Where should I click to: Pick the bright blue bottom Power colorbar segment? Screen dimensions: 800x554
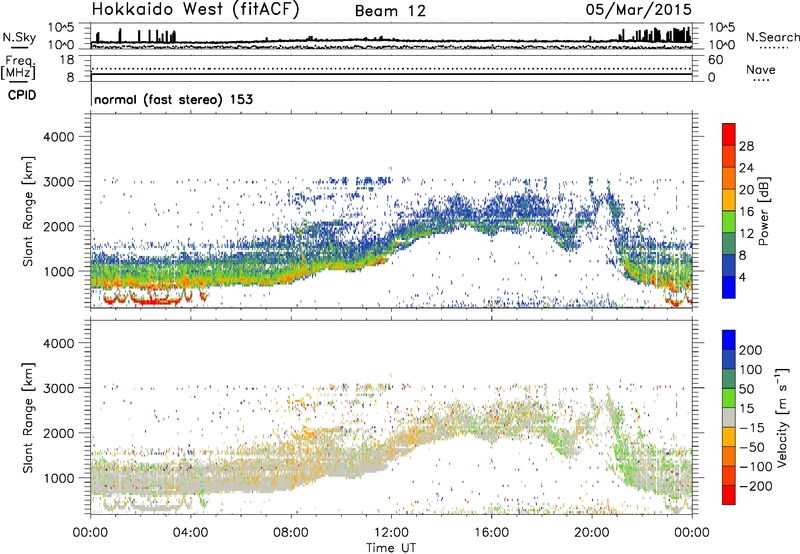729,287
